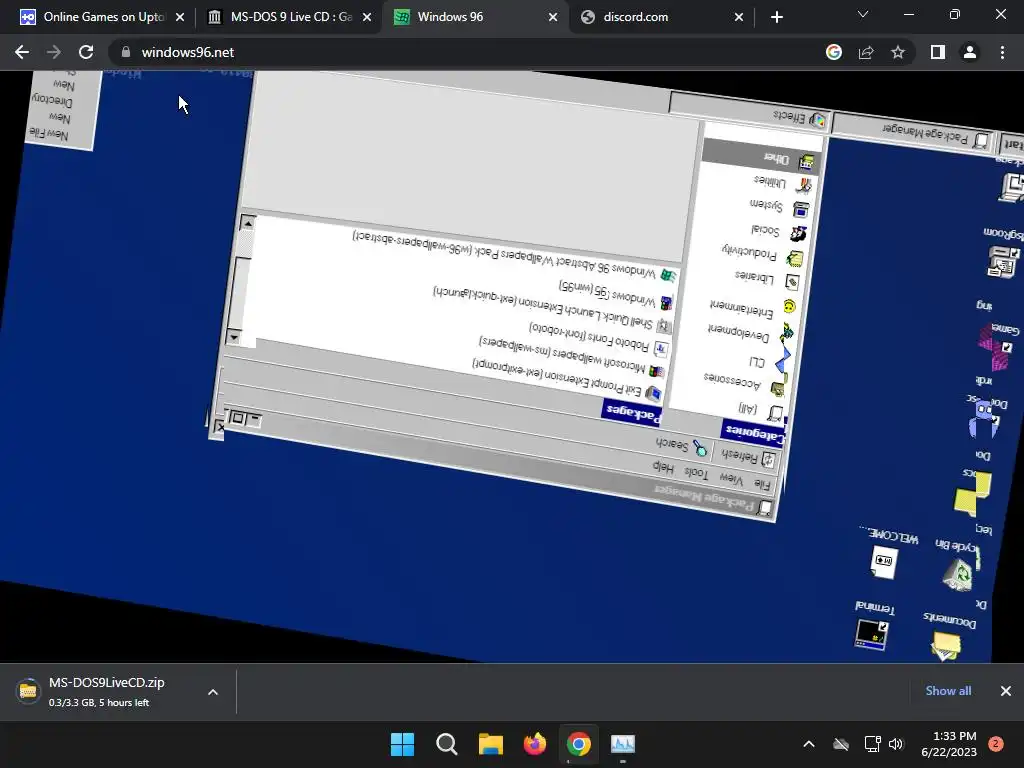1024x768 pixels.
Task: Open a new browser tab
Action: 776,17
